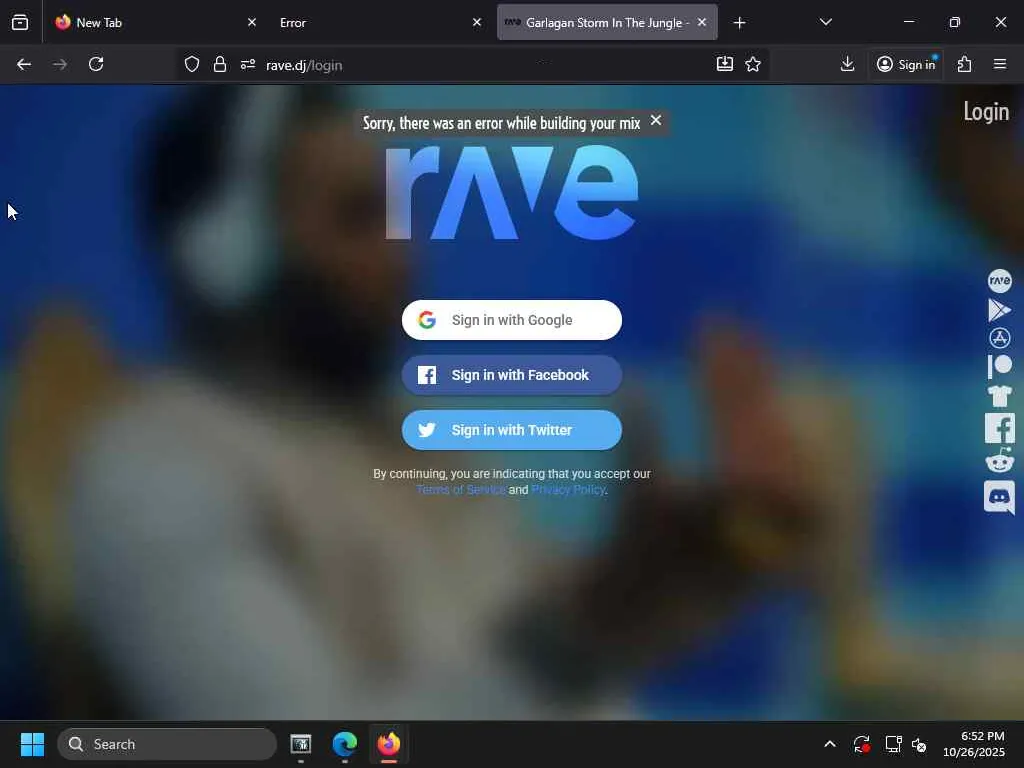The height and width of the screenshot is (768, 1024).
Task: Open the clock showing 6:52 PM
Action: point(974,744)
